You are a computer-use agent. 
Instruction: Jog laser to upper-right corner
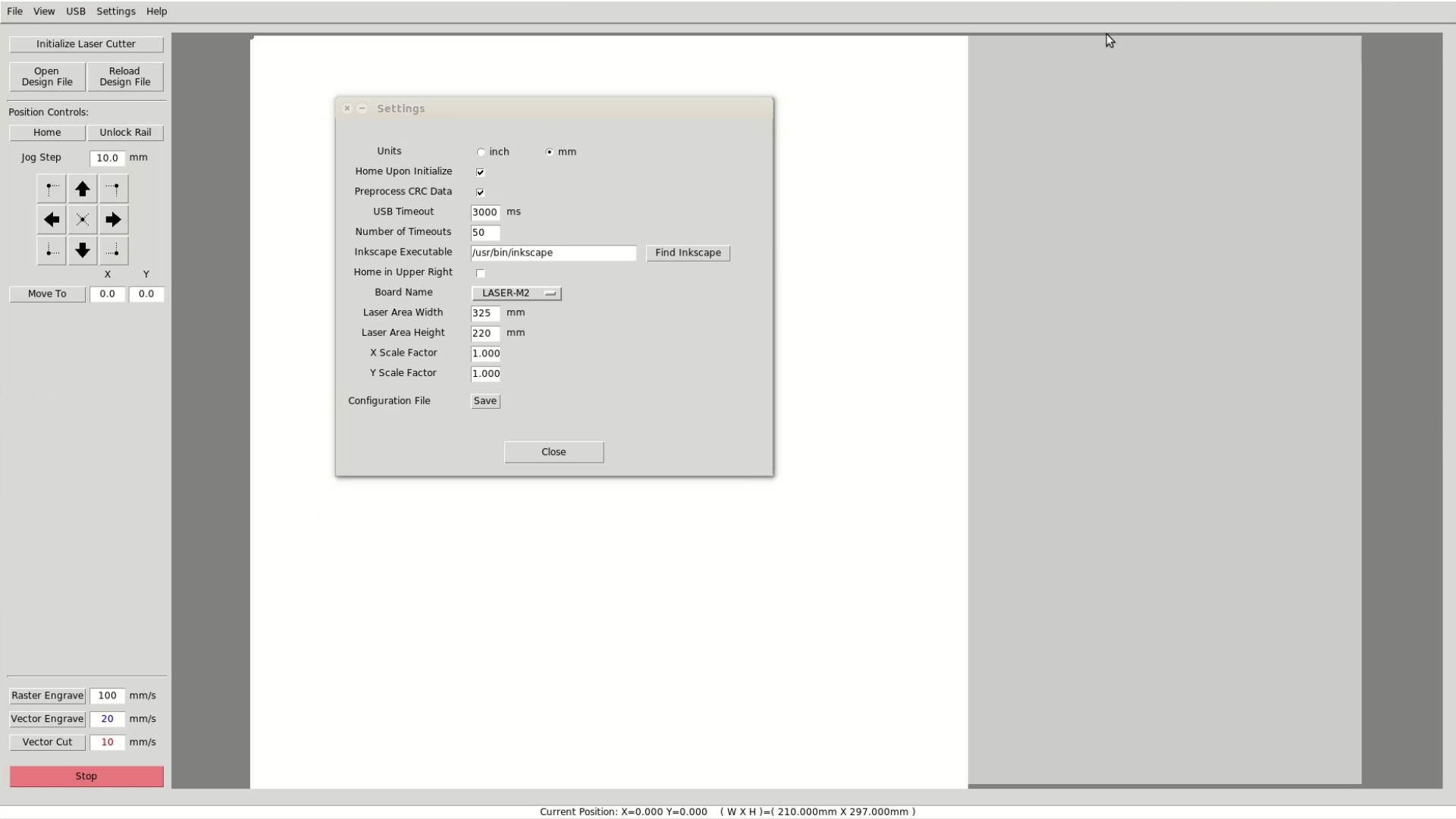[x=114, y=189]
